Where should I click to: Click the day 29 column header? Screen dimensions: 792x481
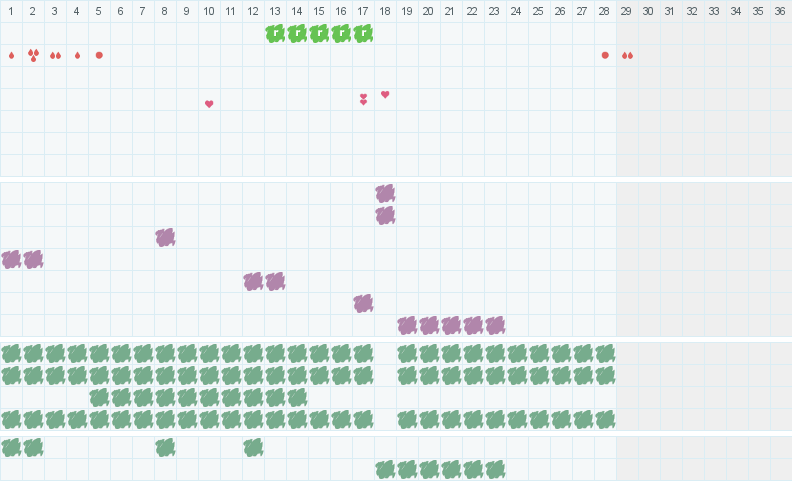(x=627, y=11)
